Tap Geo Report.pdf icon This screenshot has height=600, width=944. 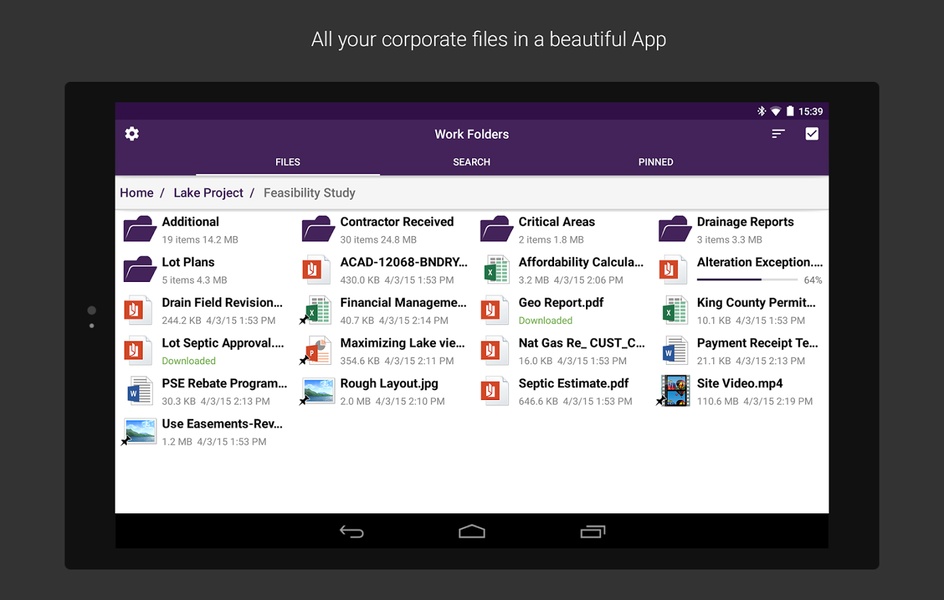(x=495, y=310)
